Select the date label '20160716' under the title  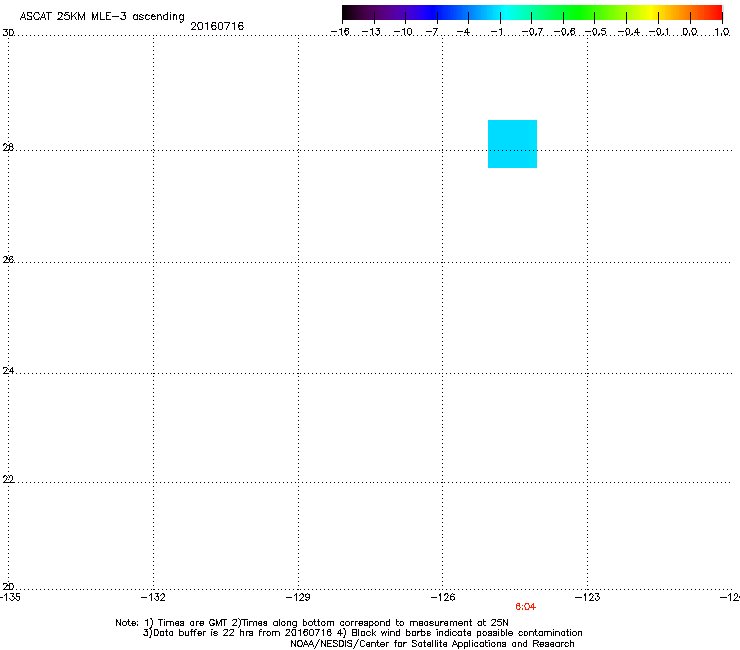(x=217, y=26)
